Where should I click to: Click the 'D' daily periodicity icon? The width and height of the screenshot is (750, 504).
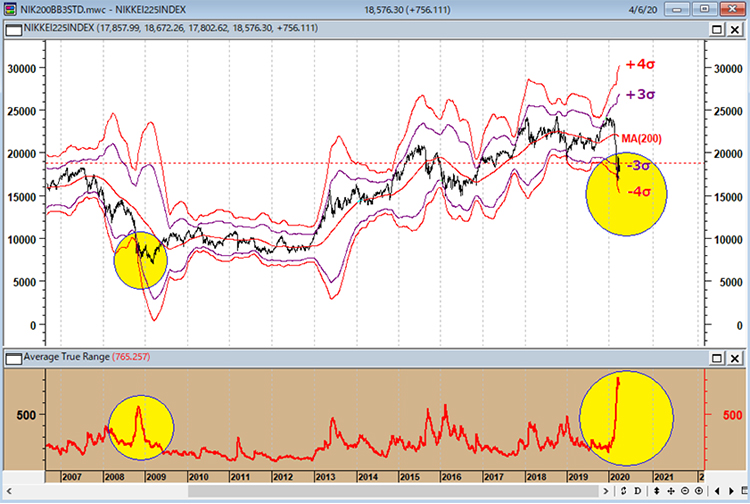click(x=638, y=491)
